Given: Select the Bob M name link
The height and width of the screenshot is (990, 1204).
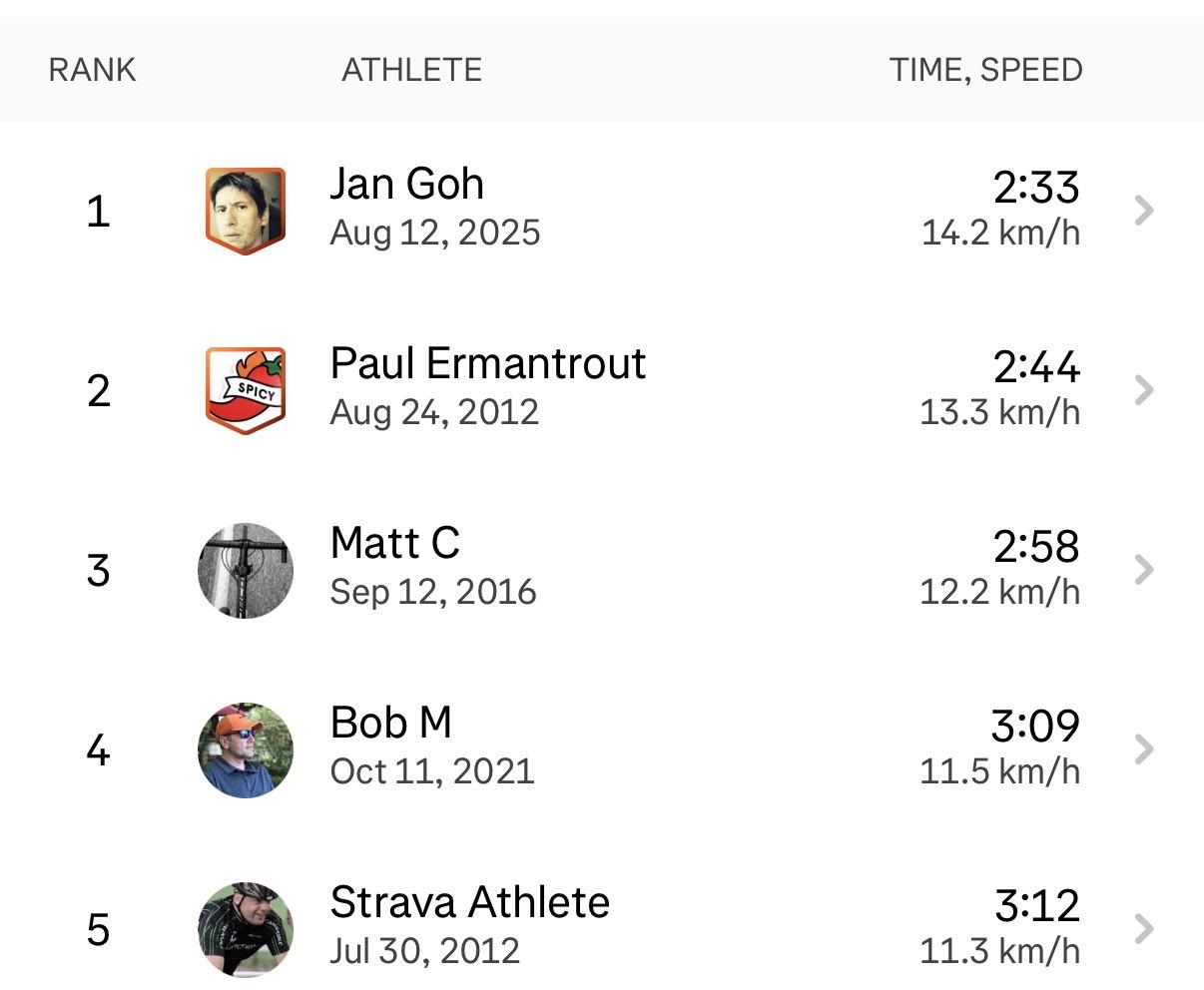Looking at the screenshot, I should click(390, 724).
